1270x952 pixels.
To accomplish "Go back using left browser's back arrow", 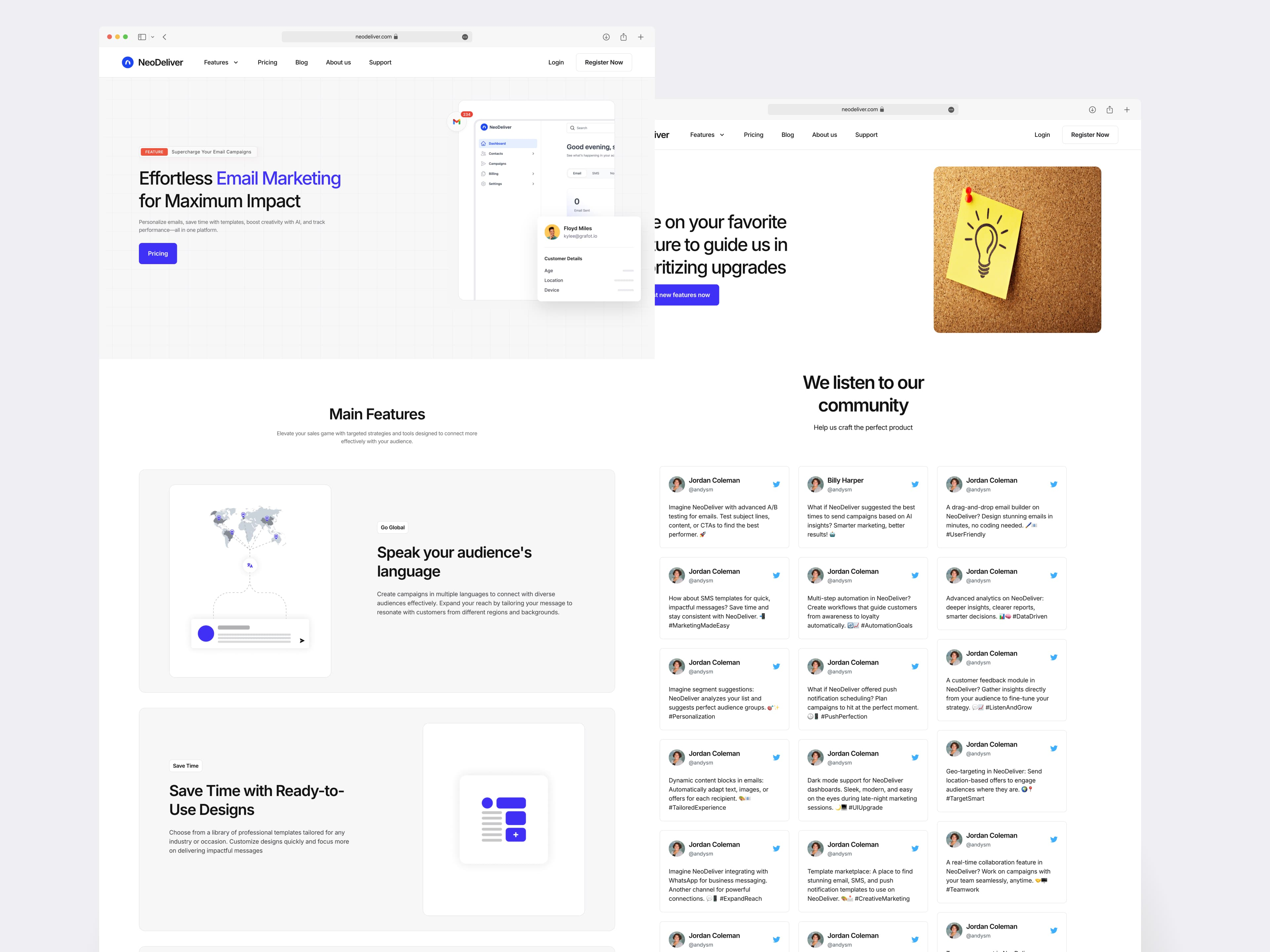I will 164,37.
